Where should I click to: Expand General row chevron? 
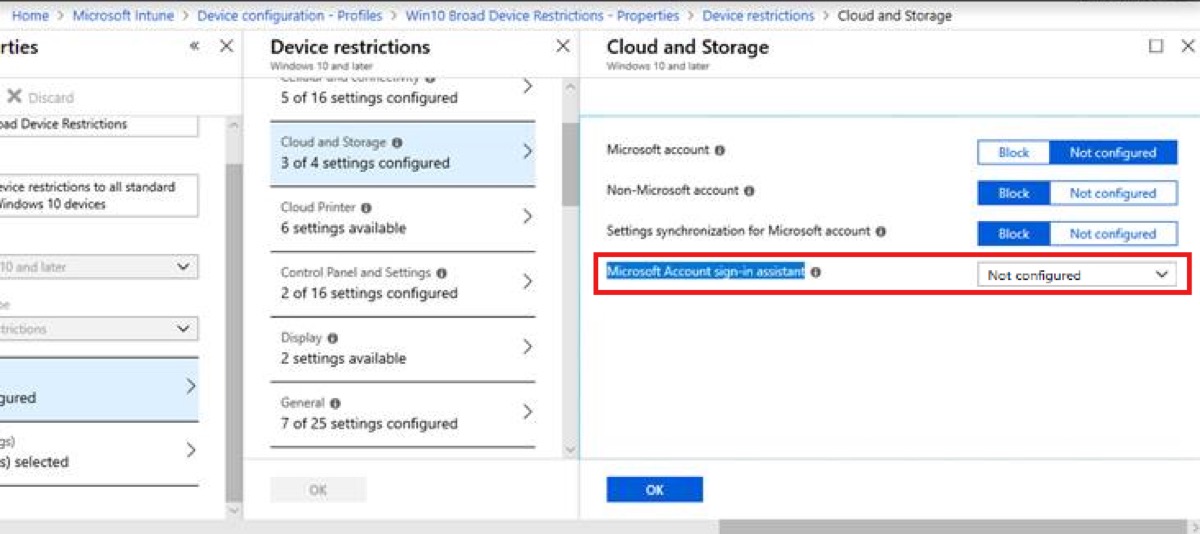(527, 412)
